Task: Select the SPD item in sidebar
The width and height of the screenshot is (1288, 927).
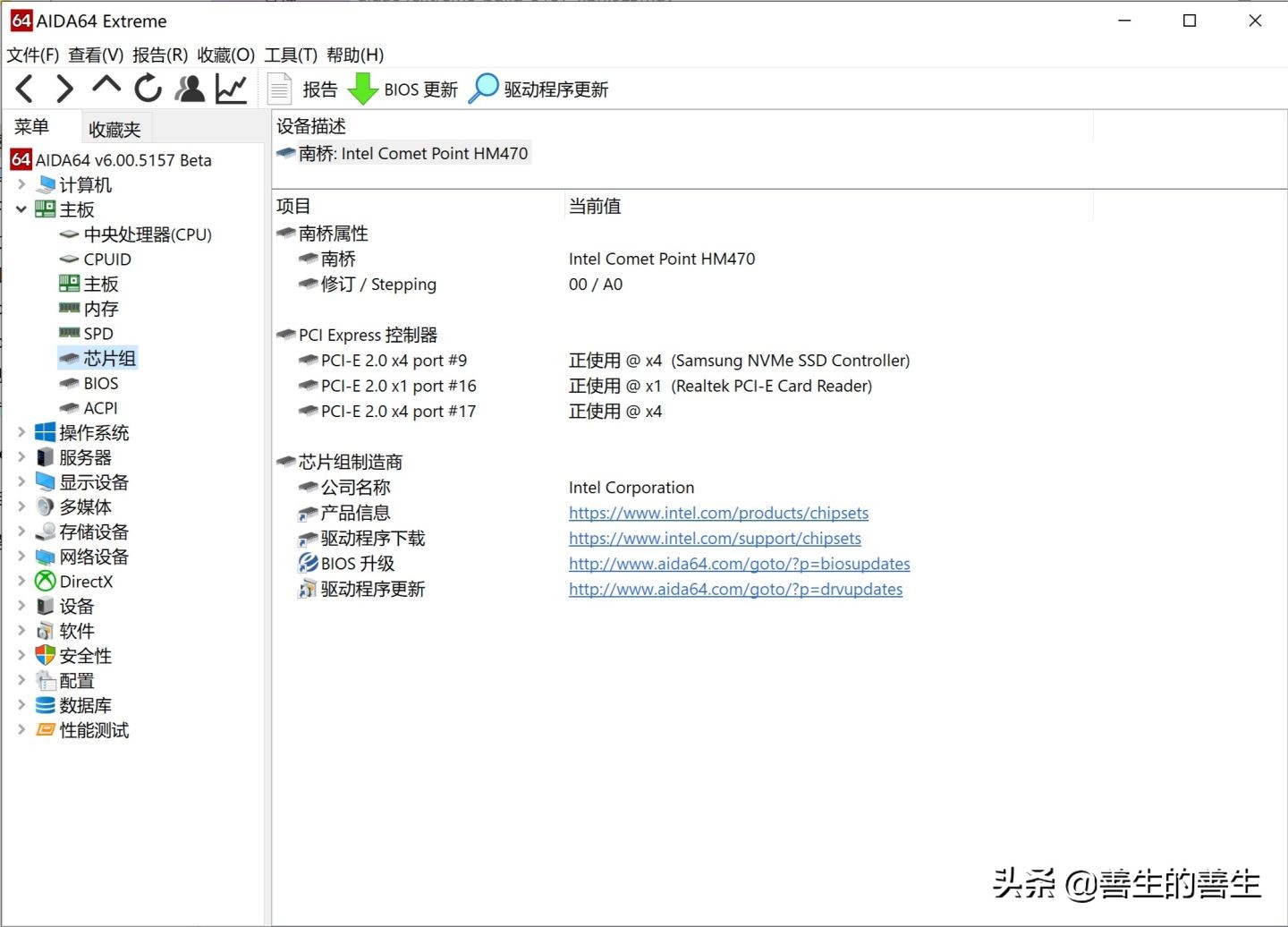Action: coord(100,333)
